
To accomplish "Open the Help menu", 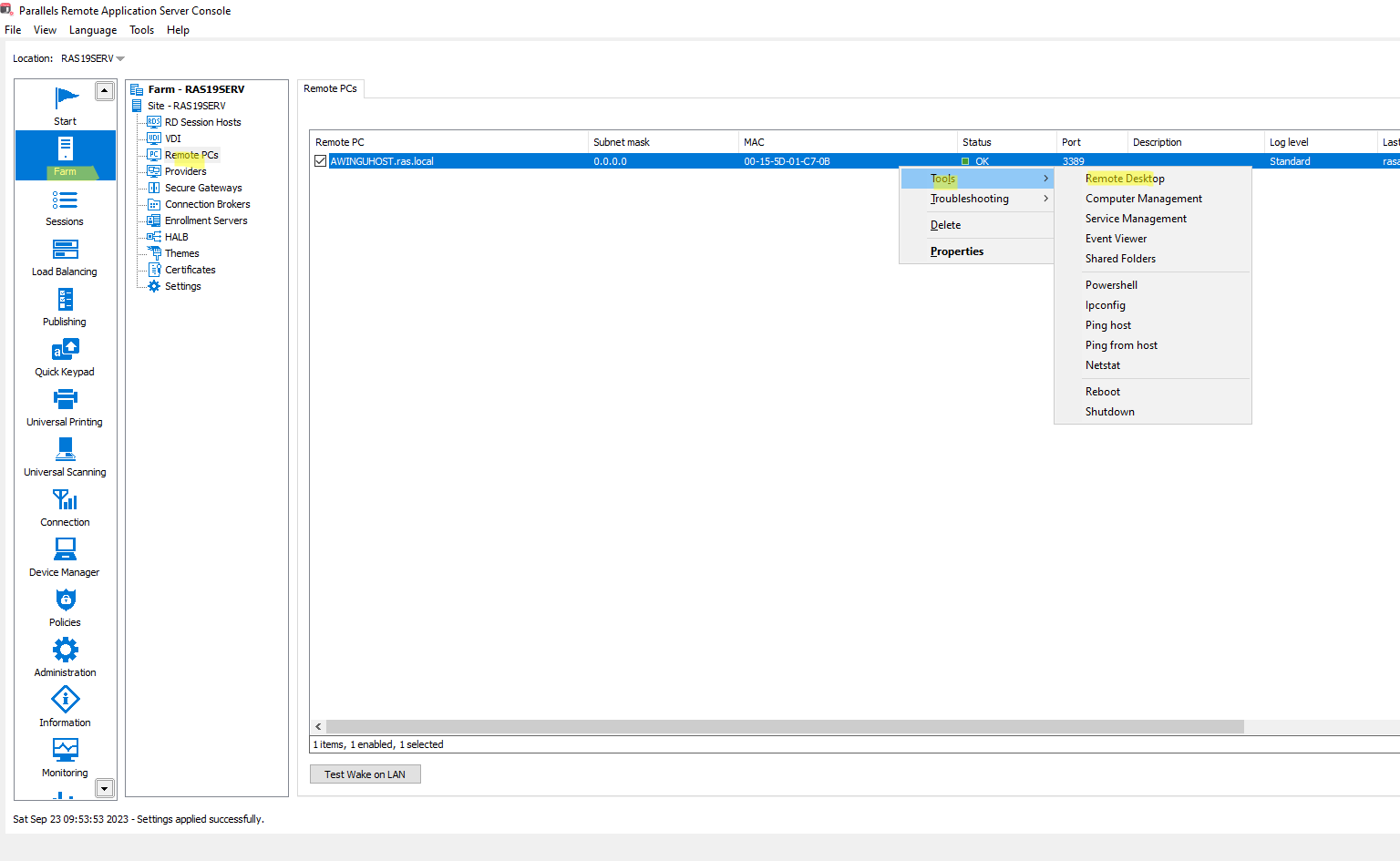I will [x=178, y=30].
